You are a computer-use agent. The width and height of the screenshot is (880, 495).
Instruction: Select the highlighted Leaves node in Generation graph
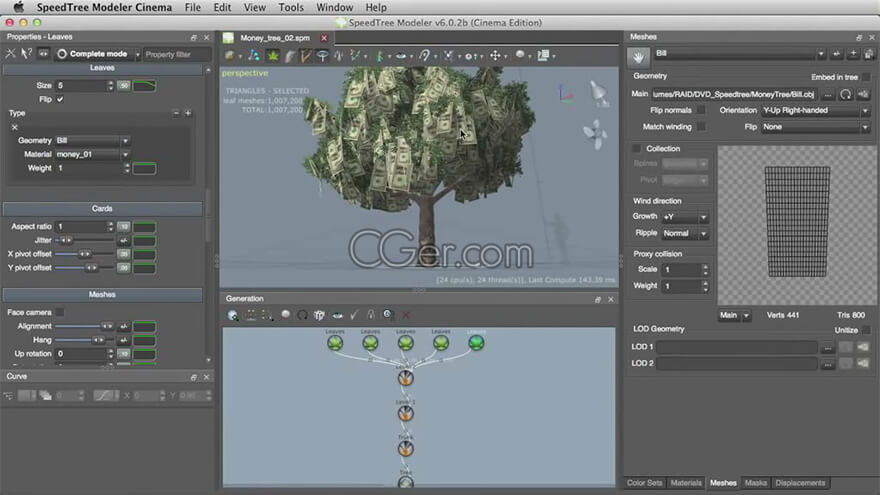click(476, 342)
